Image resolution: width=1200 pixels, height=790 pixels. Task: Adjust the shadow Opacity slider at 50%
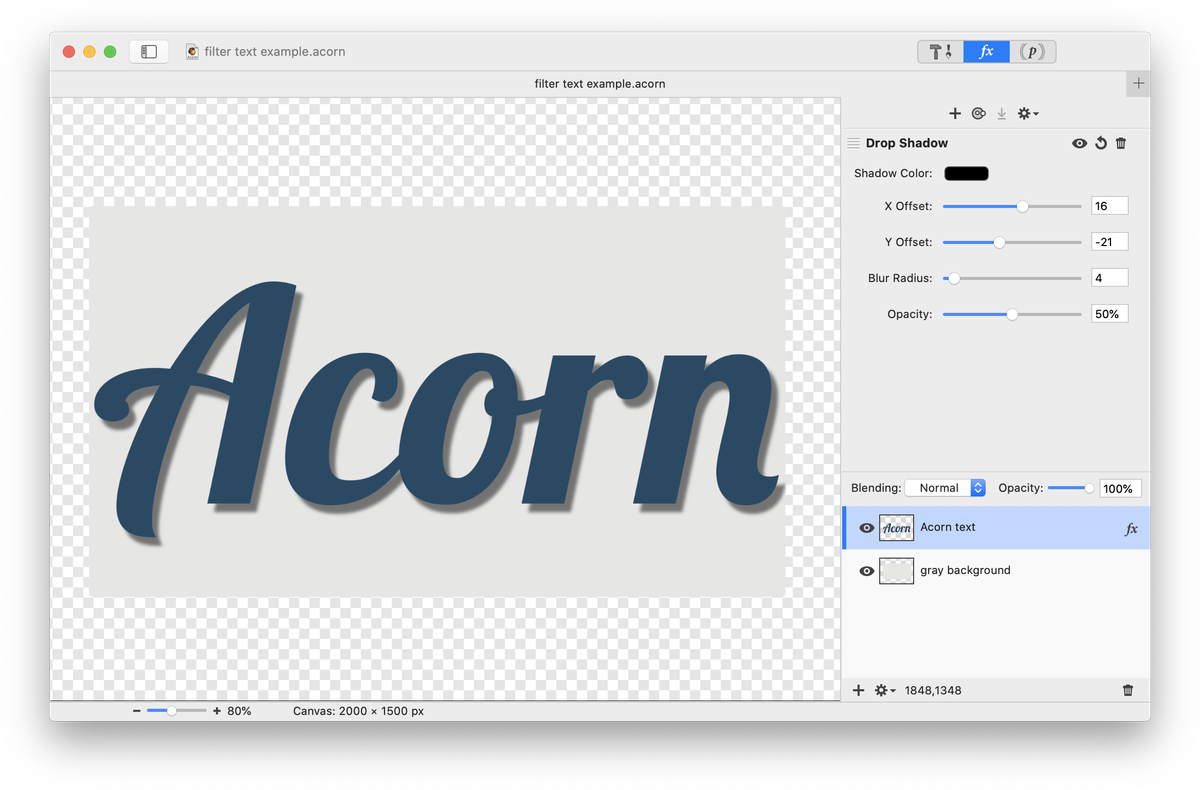tap(1012, 314)
